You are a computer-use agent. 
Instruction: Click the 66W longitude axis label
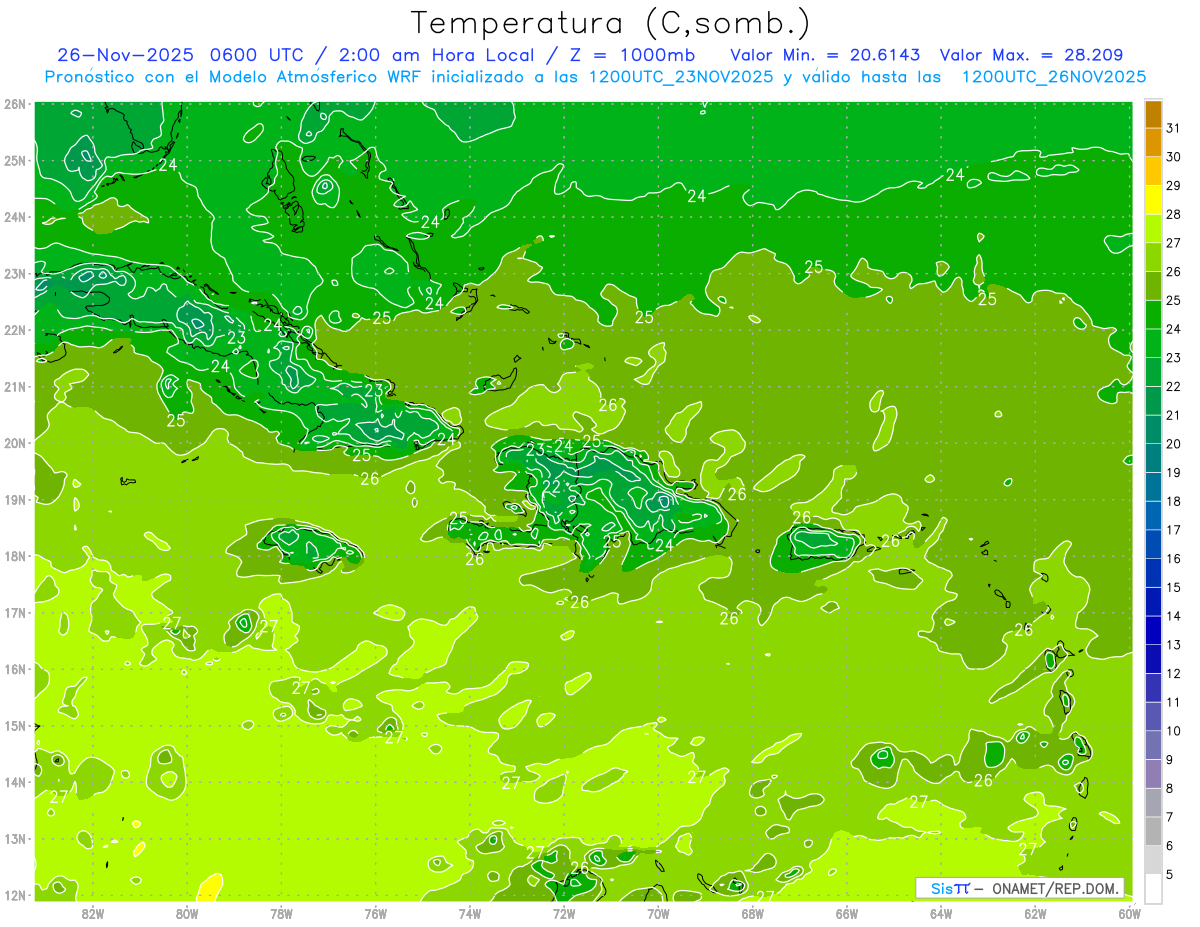(x=847, y=913)
